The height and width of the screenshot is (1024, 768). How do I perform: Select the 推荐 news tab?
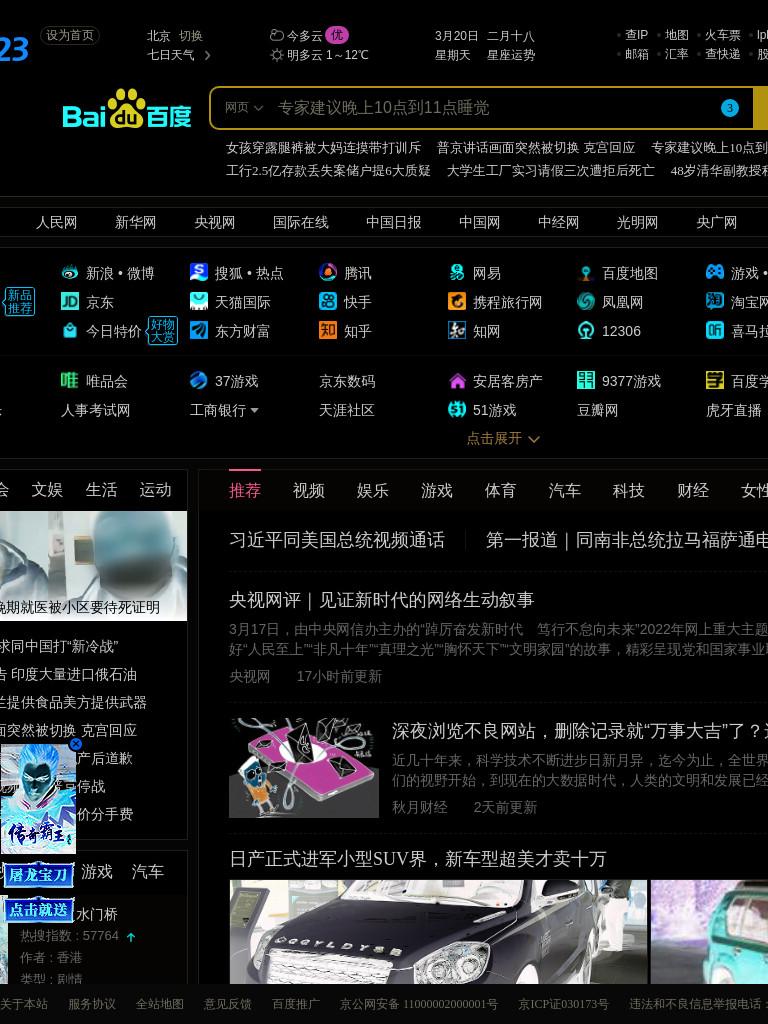(245, 490)
